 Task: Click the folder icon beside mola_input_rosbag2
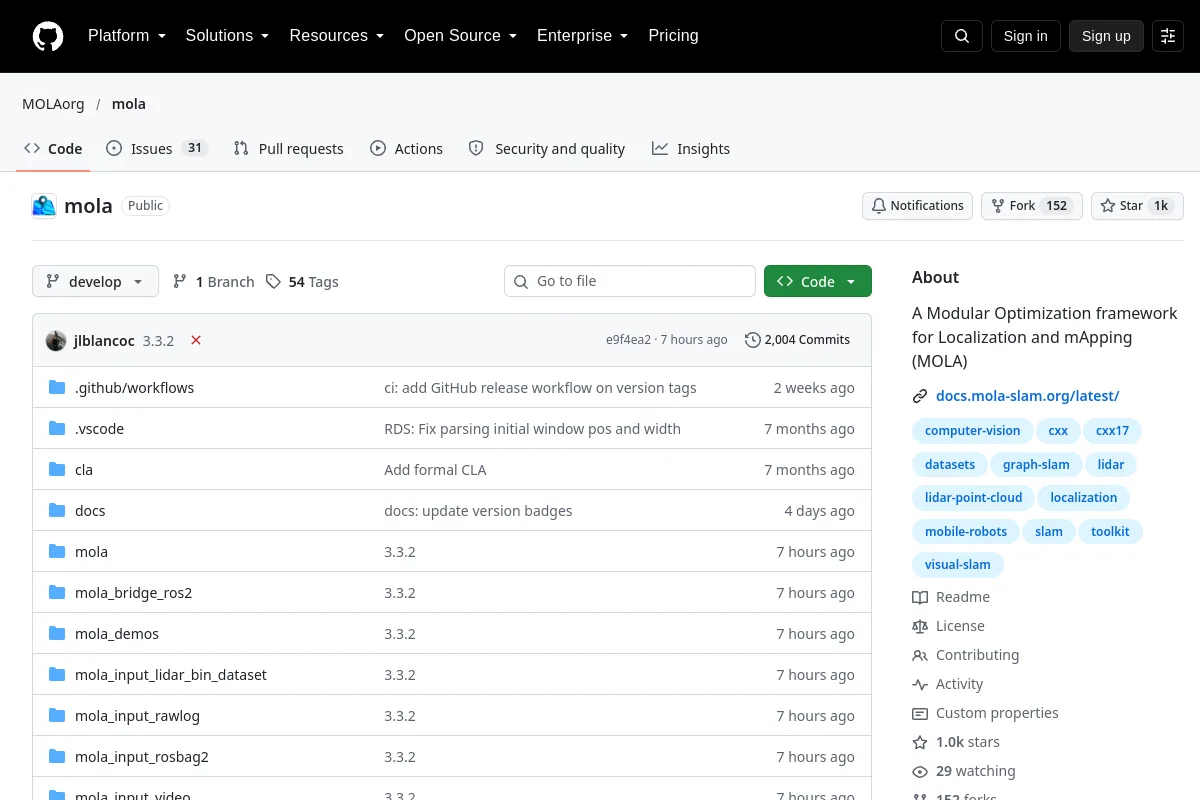[57, 757]
